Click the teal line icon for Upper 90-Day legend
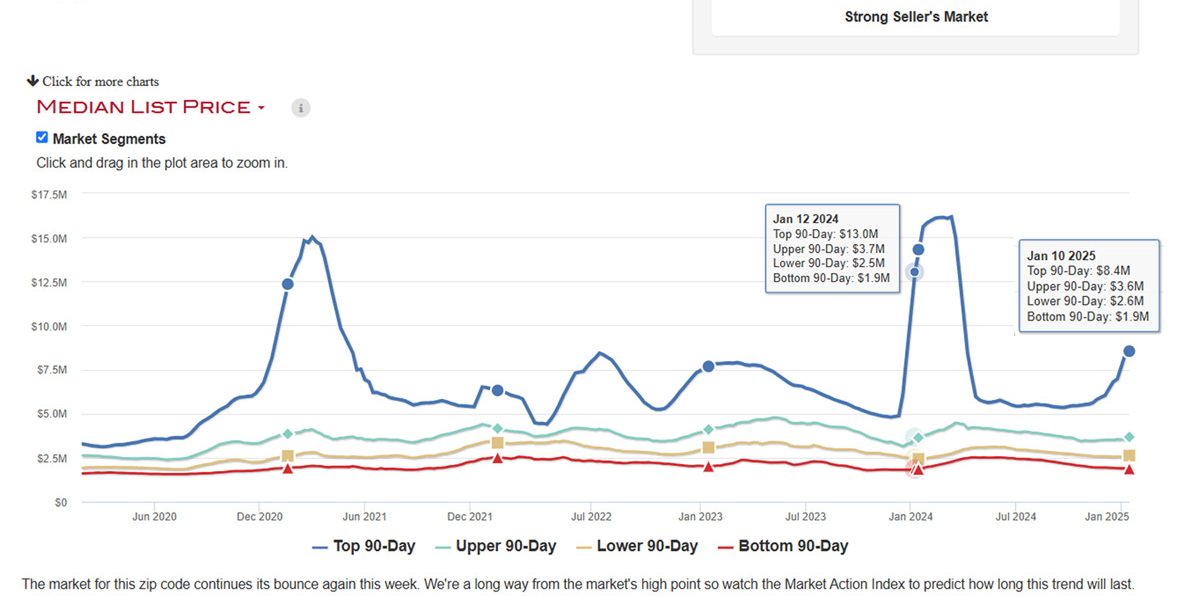 click(x=443, y=546)
